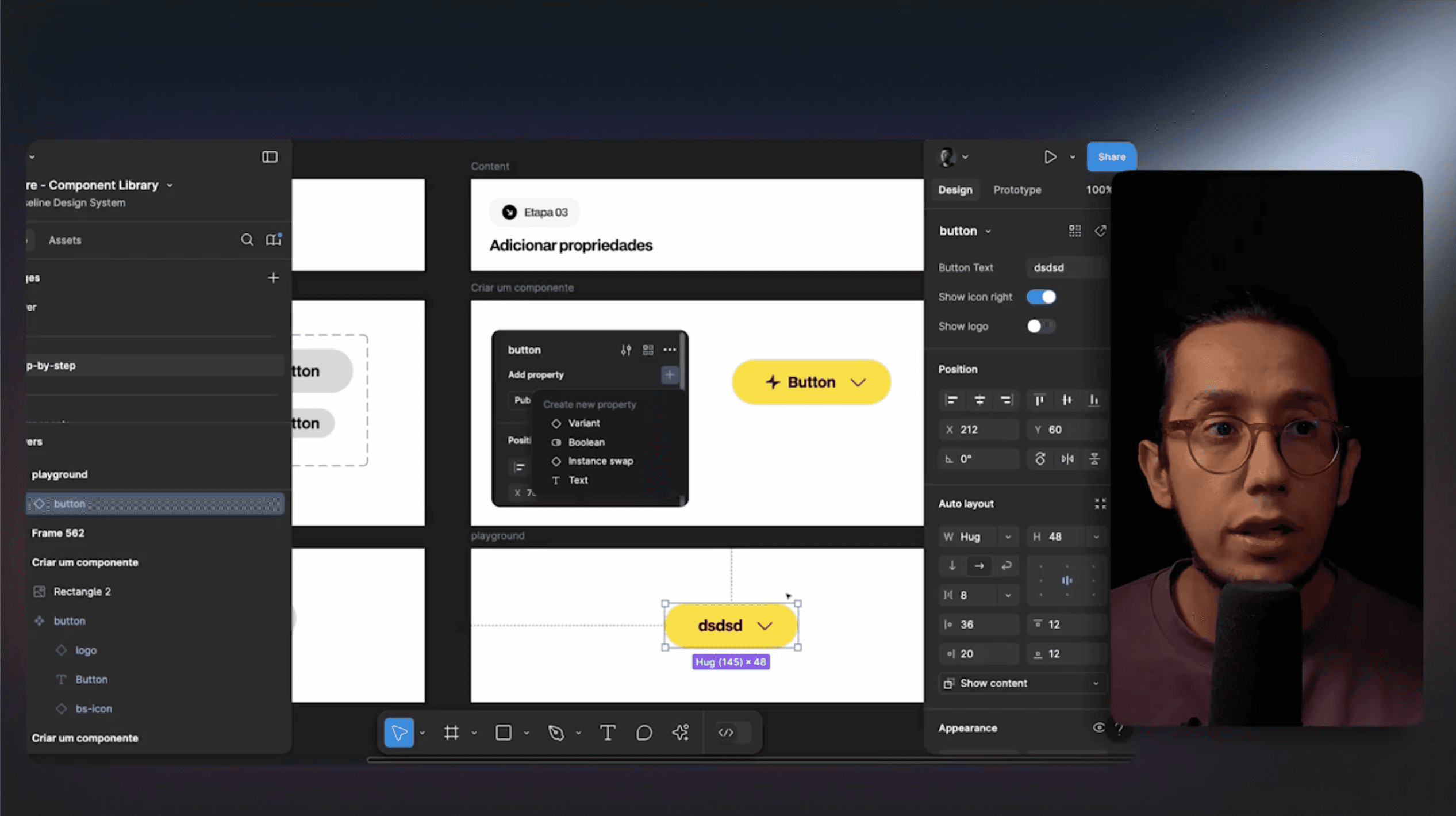Select the Move tool in bottom toolbar
The width and height of the screenshot is (1456, 816).
pyautogui.click(x=398, y=732)
